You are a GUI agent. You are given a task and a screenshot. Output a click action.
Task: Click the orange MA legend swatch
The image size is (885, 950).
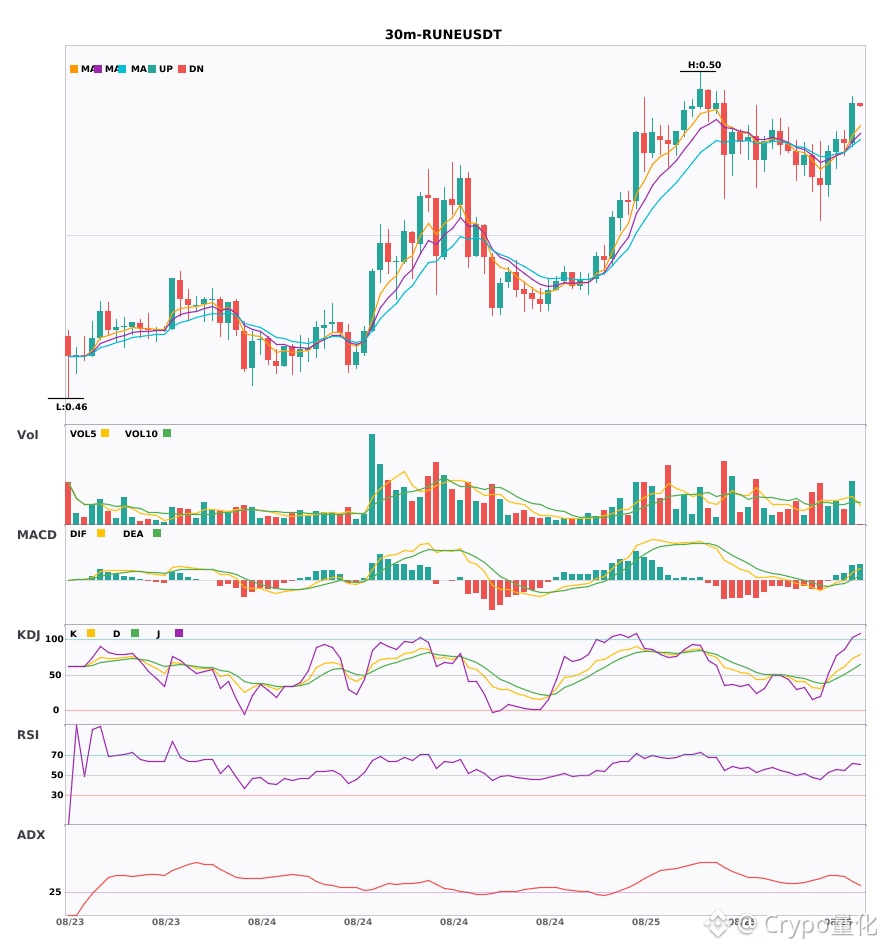(x=74, y=69)
